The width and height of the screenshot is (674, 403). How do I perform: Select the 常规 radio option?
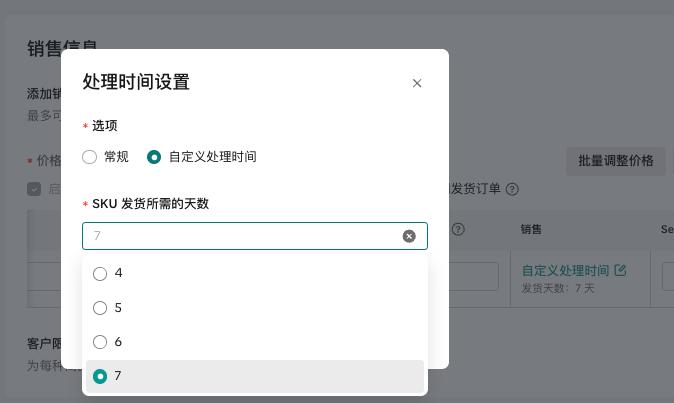coord(90,157)
